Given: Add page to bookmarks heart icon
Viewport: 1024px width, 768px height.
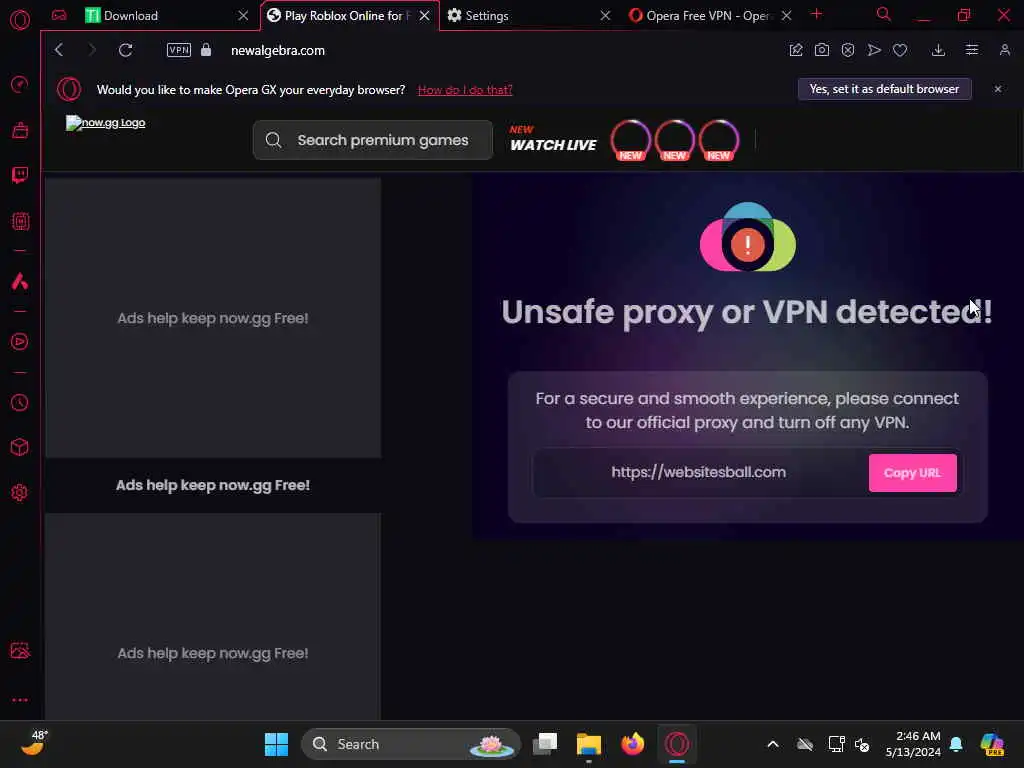Looking at the screenshot, I should pos(900,50).
